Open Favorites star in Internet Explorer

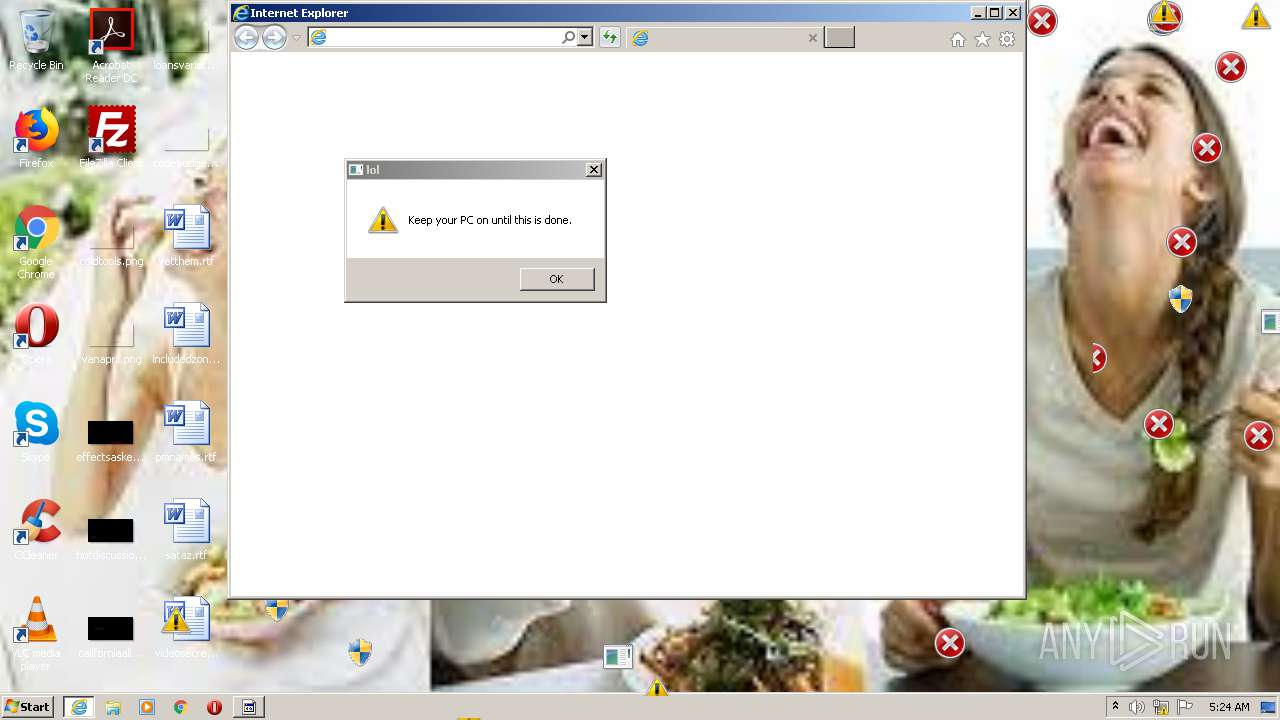coord(982,39)
